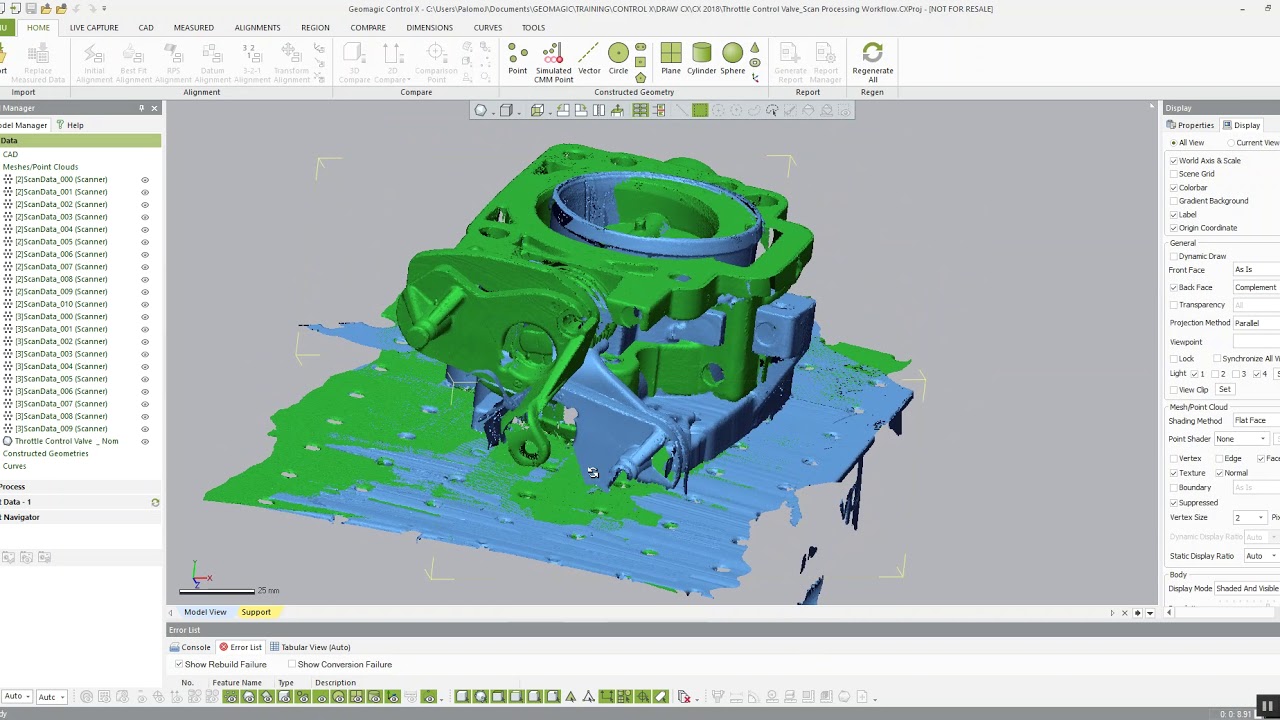Screen dimensions: 1280x720
Task: Toggle visibility of Throttle Control Valve mesh
Action: (145, 441)
